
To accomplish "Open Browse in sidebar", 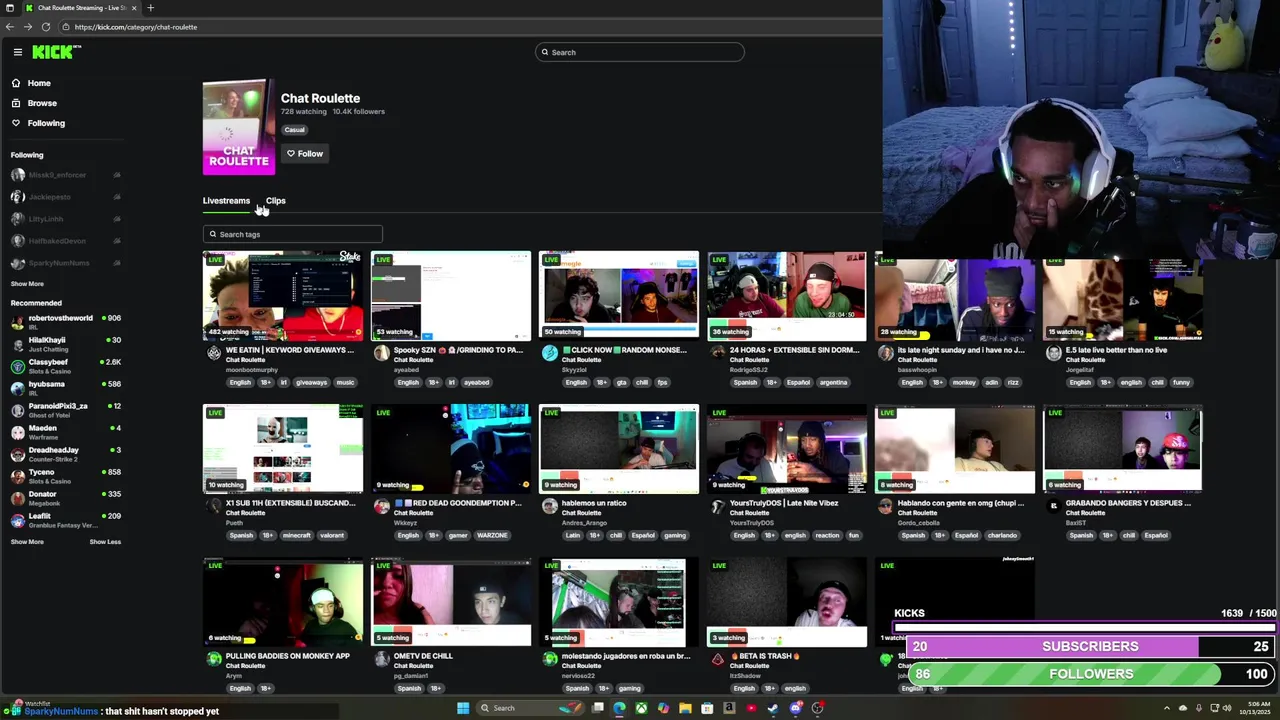I will tap(42, 103).
